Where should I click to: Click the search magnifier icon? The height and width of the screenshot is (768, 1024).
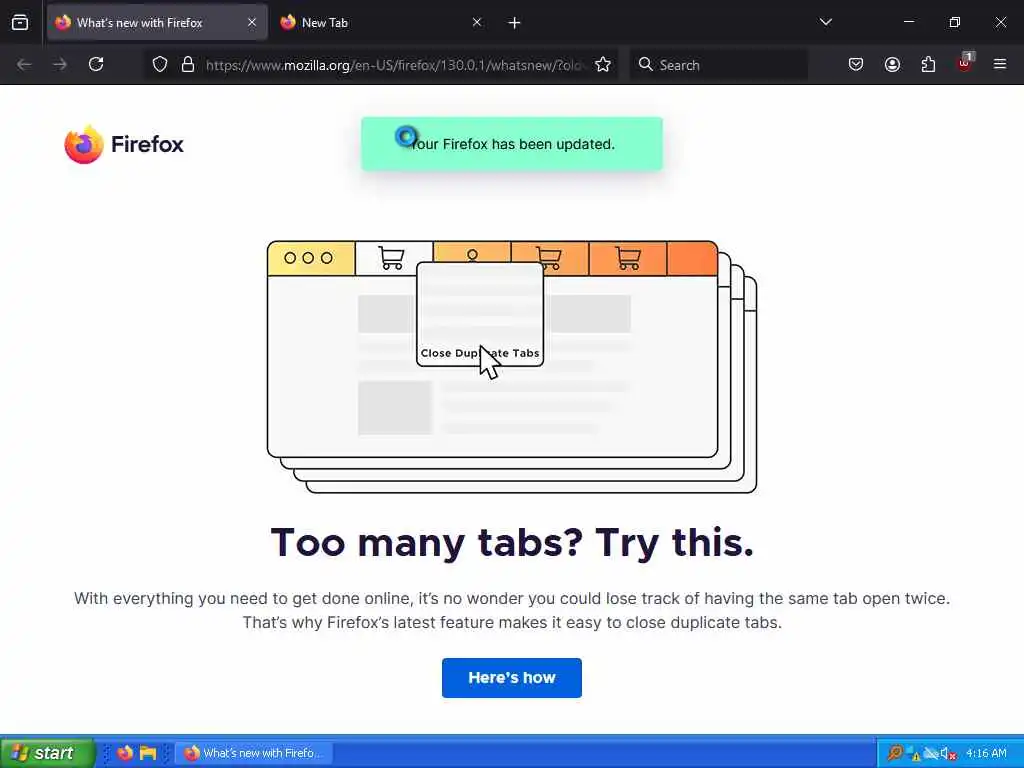click(x=645, y=64)
